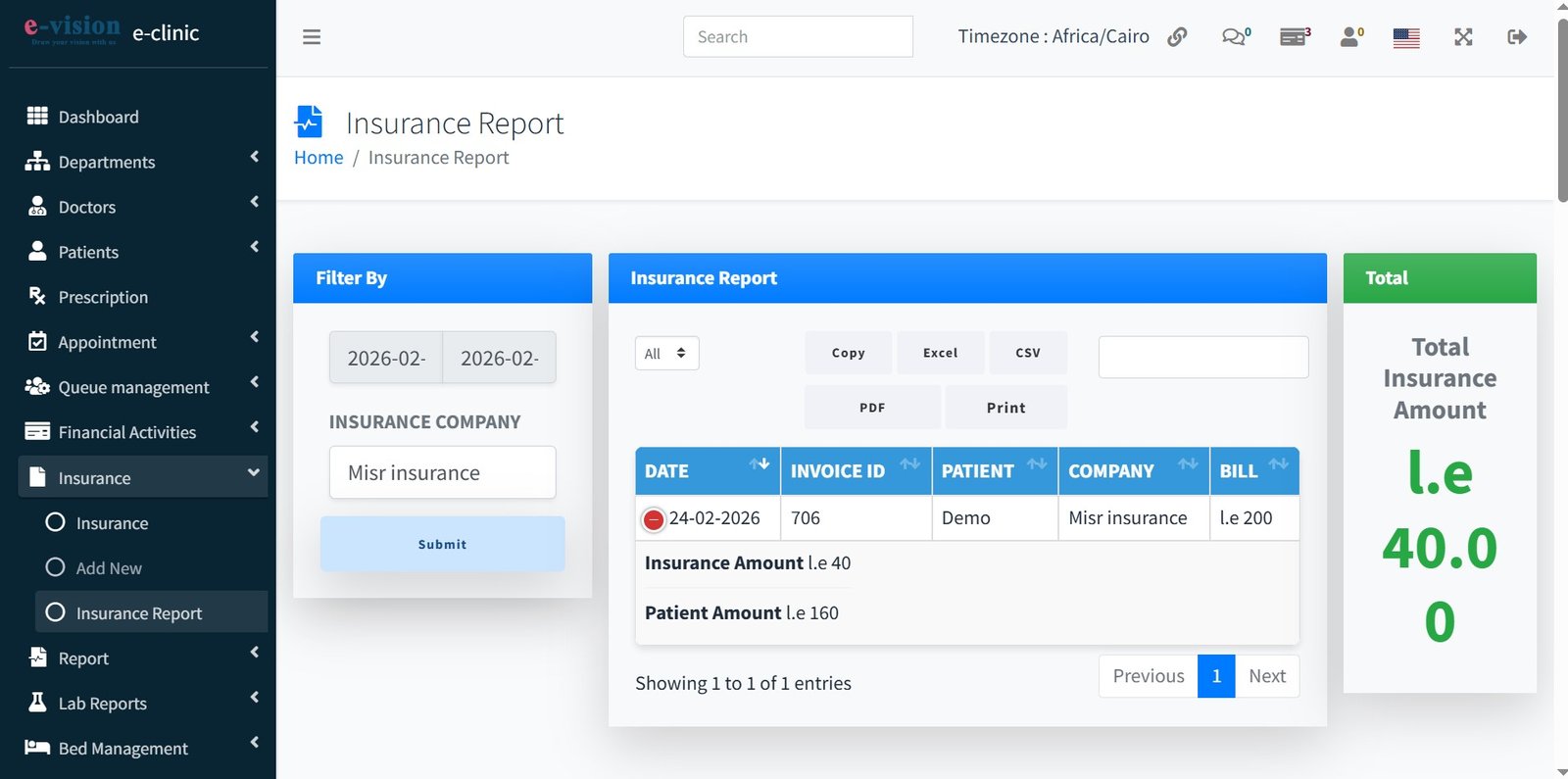
Task: Sort table by INVOICE ID column
Action: tap(856, 471)
